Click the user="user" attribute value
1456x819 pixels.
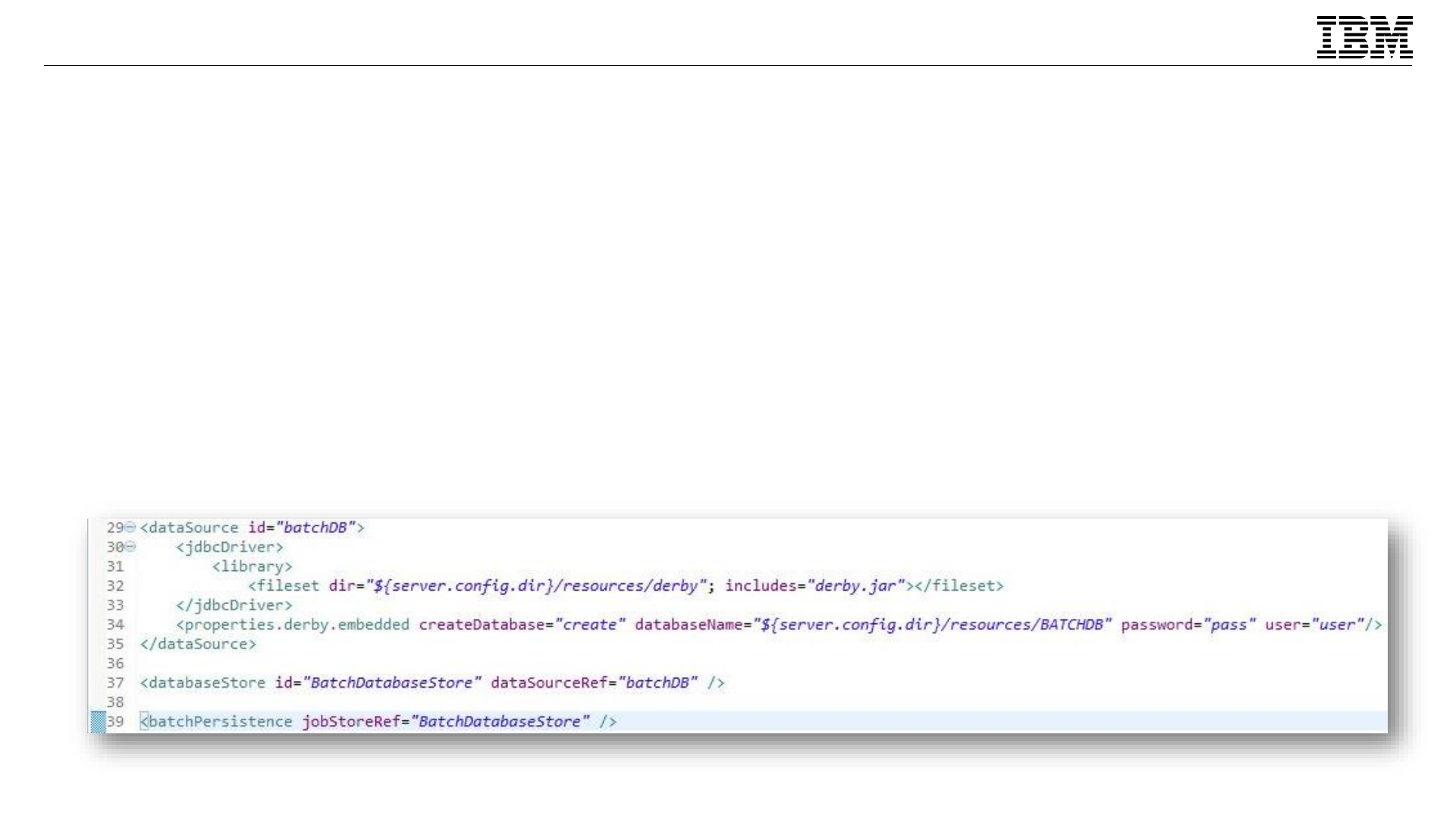click(x=1337, y=624)
